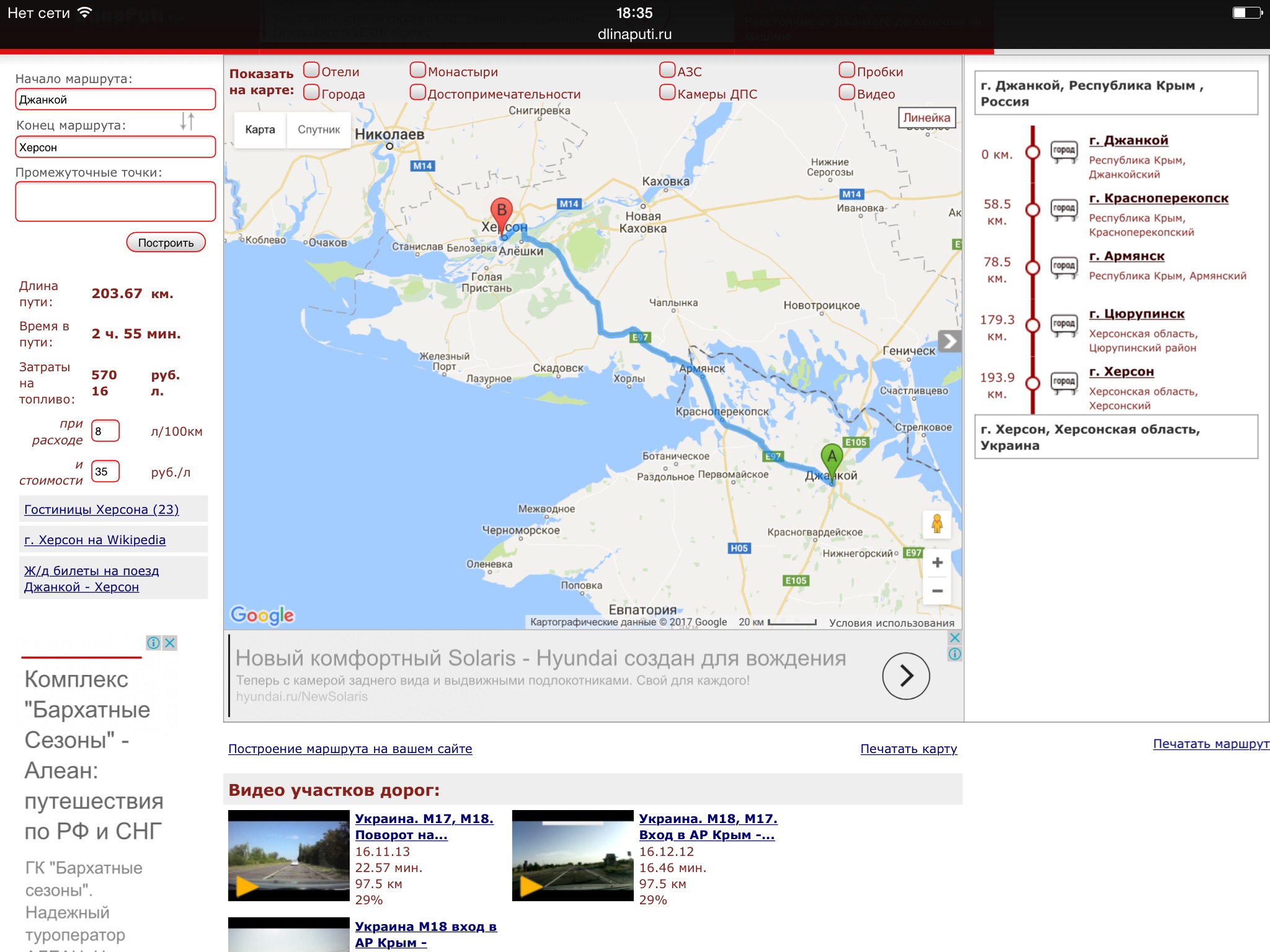Play Украина. М17, М18 video thumbnail
1270x952 pixels.
[289, 855]
